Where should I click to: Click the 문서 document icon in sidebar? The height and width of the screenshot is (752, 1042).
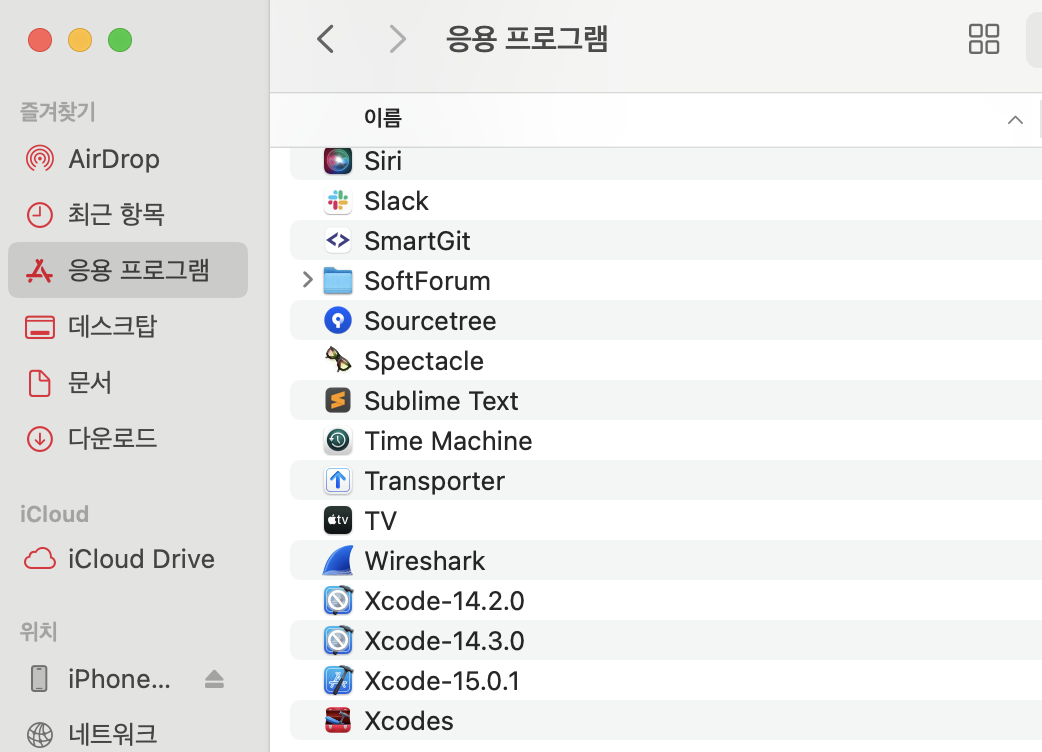(40, 383)
